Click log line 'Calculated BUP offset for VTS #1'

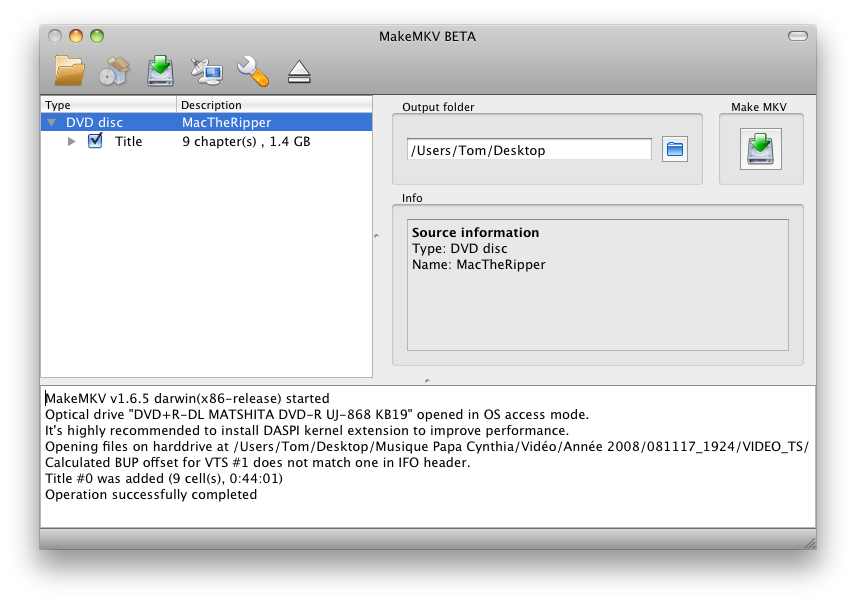[x=258, y=463]
